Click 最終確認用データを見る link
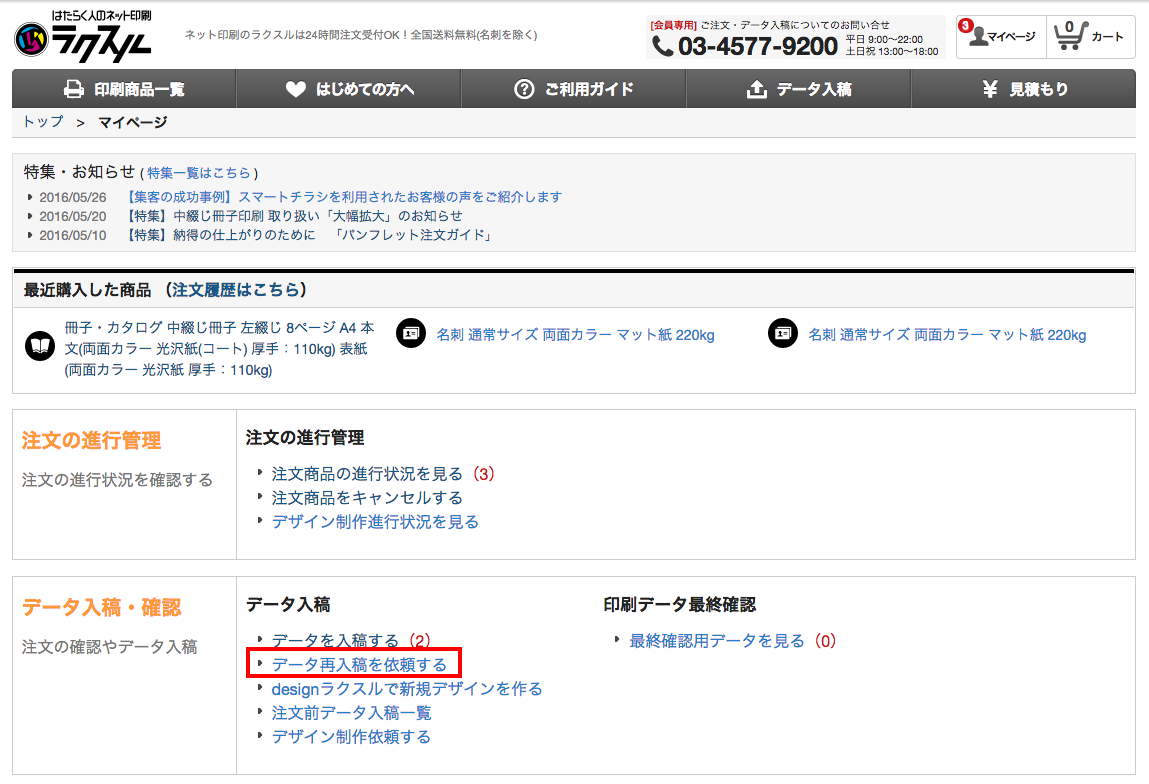Screen dimensions: 1149x784 pyautogui.click(x=716, y=640)
